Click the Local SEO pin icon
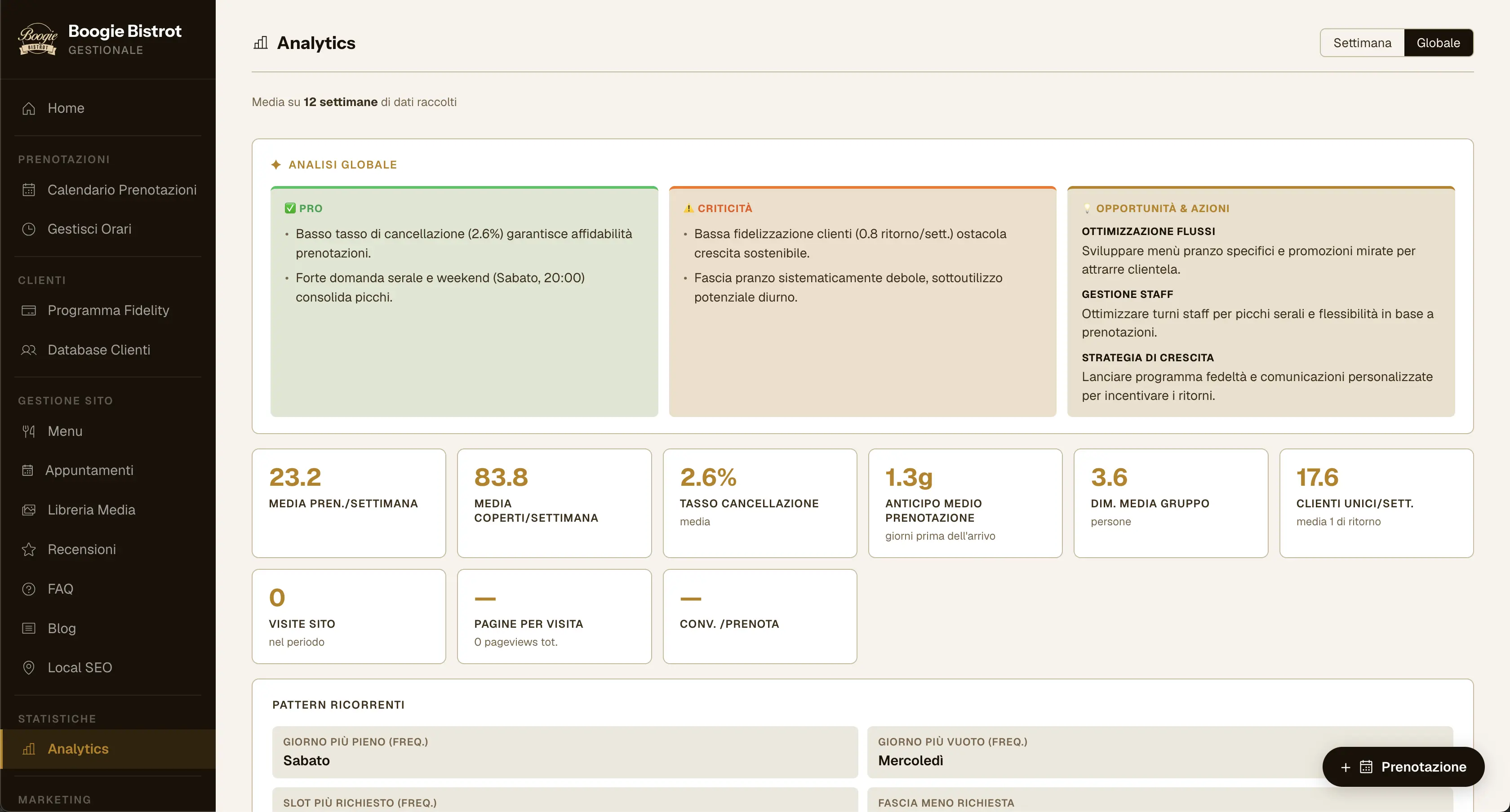Viewport: 1510px width, 812px height. [29, 667]
